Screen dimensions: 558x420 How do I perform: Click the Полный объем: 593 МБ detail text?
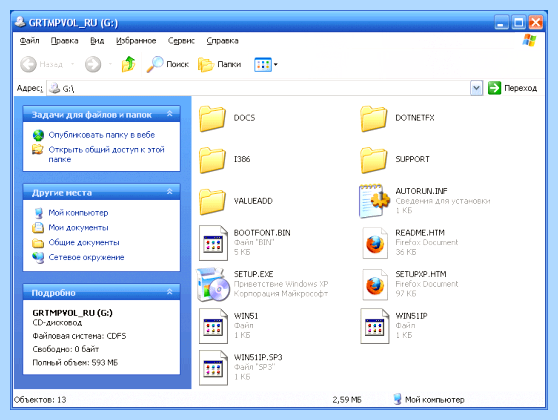(75, 363)
